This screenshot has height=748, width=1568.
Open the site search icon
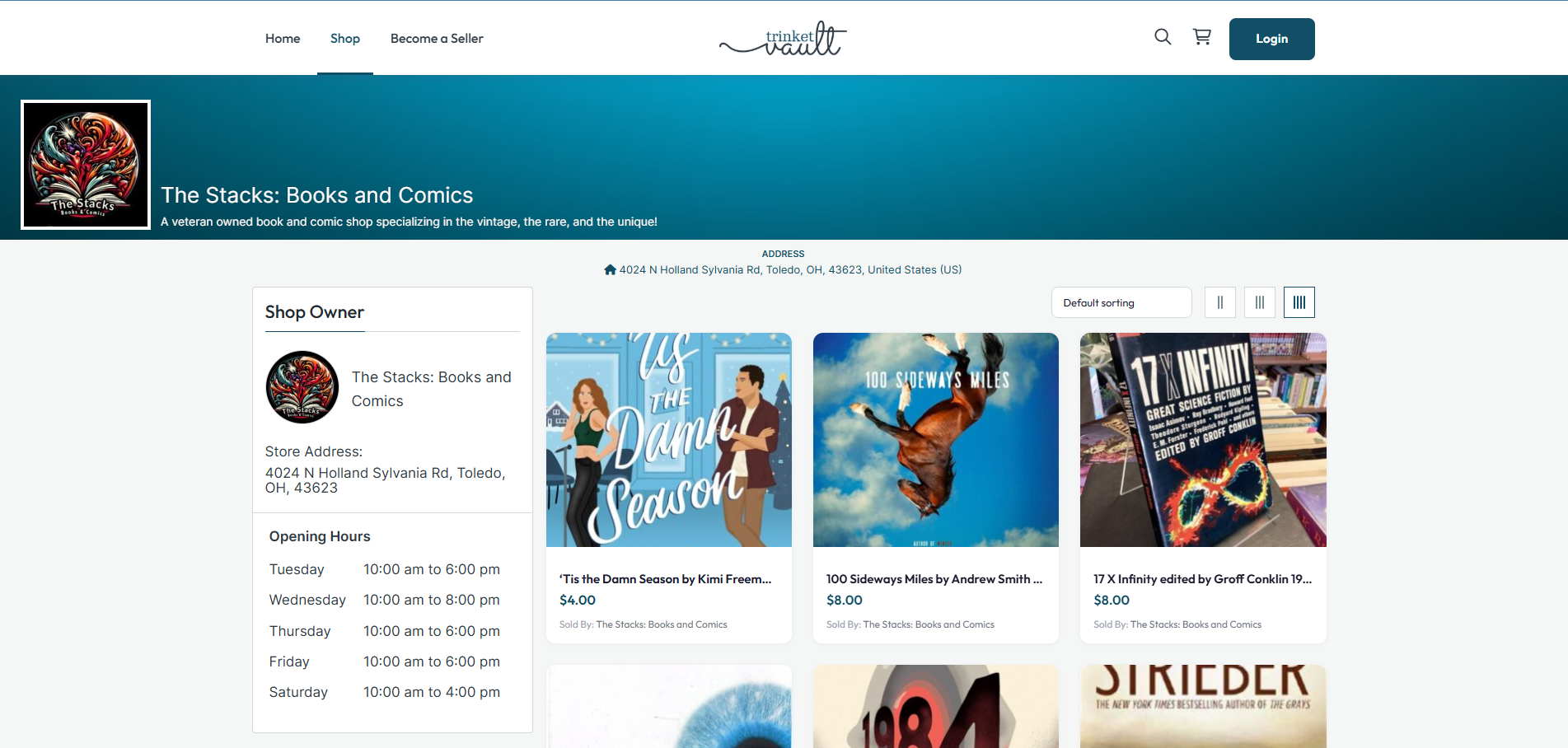pyautogui.click(x=1163, y=37)
